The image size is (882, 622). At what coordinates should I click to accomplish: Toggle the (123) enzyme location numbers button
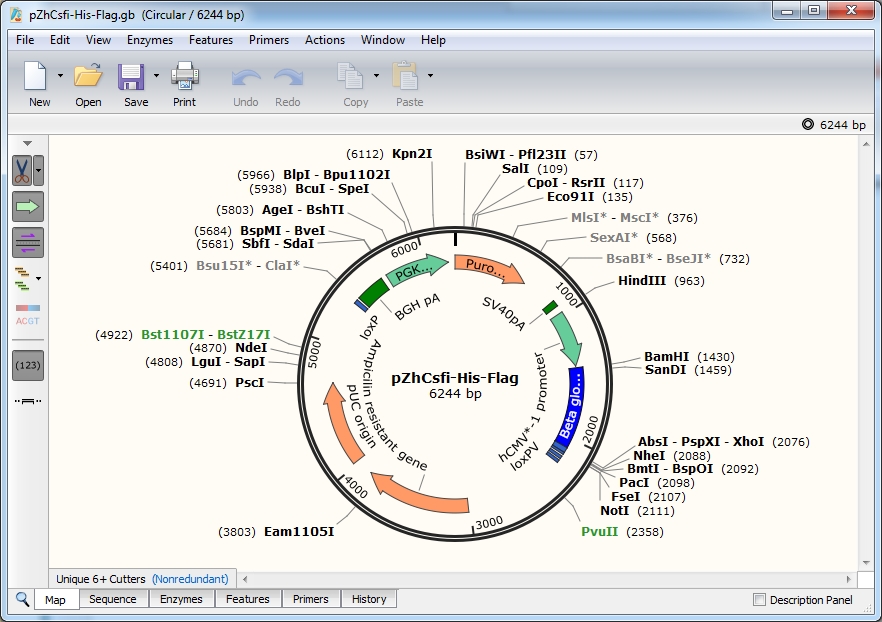(x=28, y=365)
